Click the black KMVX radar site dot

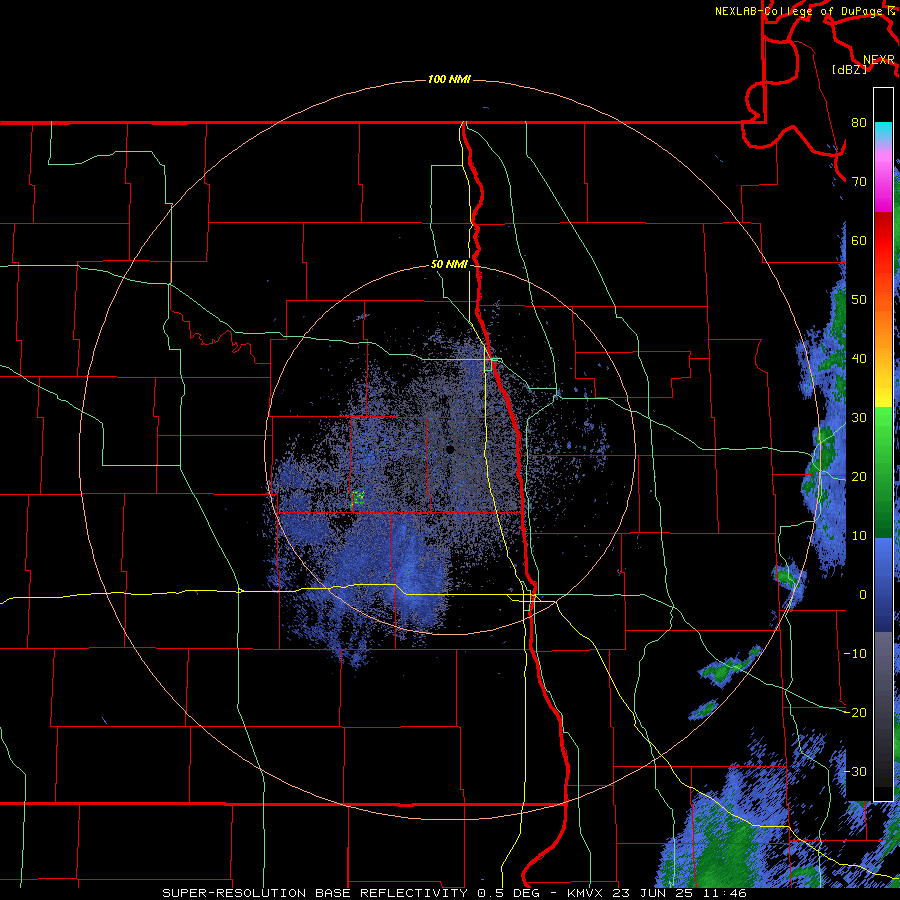pos(450,449)
